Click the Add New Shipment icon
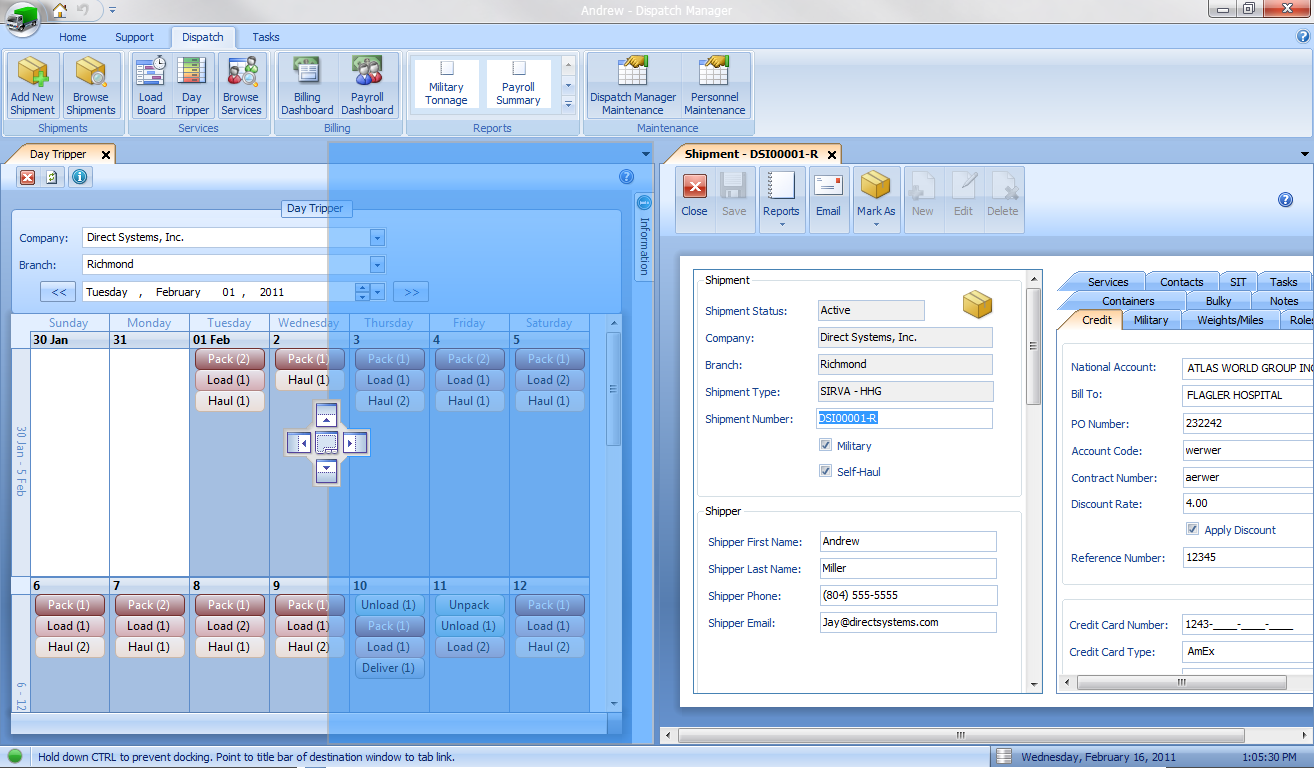Viewport: 1314px width, 768px height. coord(32,85)
